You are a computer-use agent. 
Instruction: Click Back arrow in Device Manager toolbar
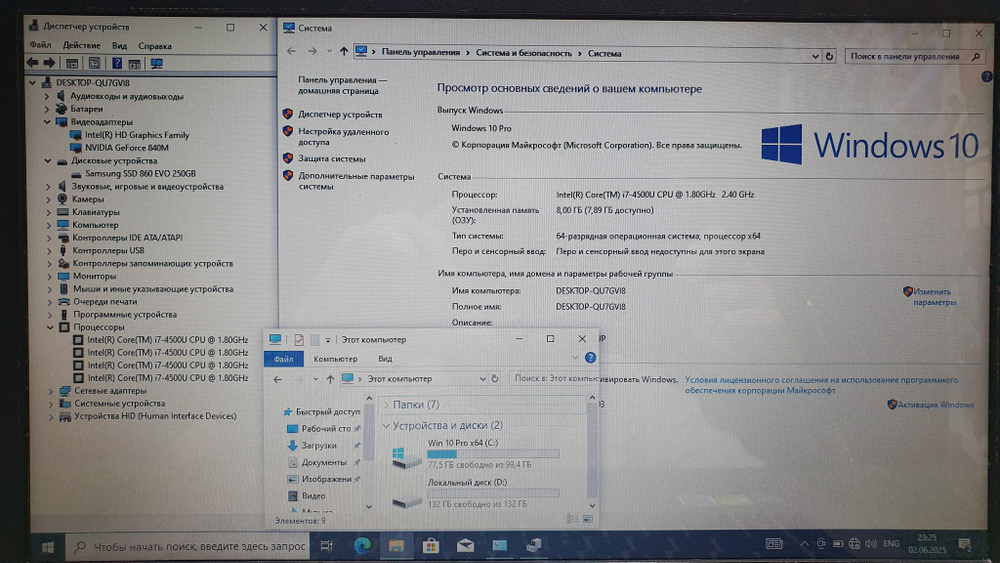[32, 63]
